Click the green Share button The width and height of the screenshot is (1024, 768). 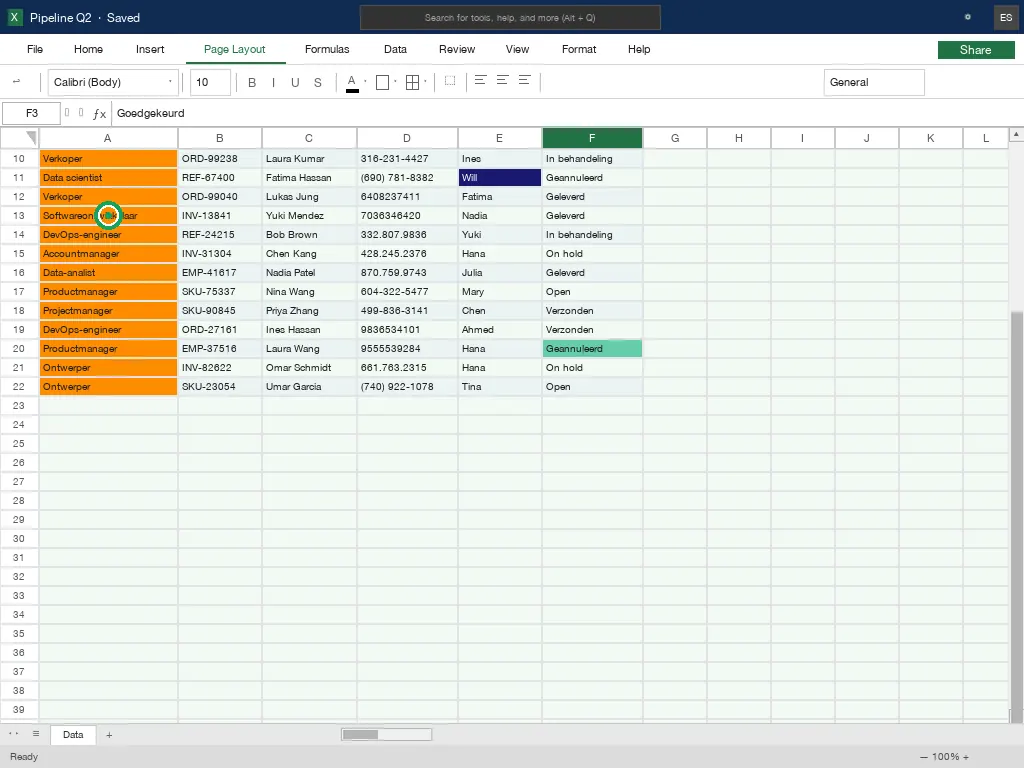click(976, 50)
